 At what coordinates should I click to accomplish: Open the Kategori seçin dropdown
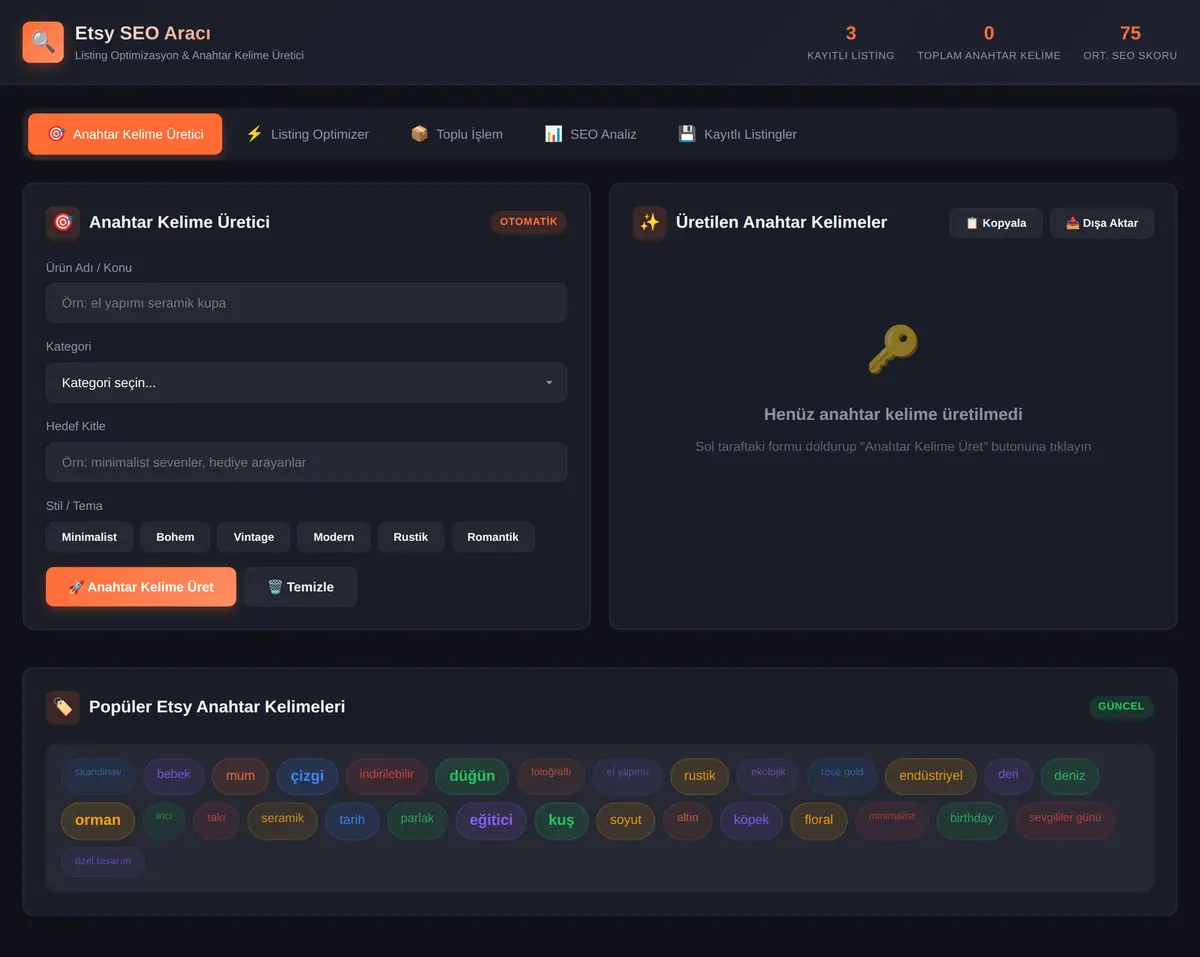click(x=306, y=383)
